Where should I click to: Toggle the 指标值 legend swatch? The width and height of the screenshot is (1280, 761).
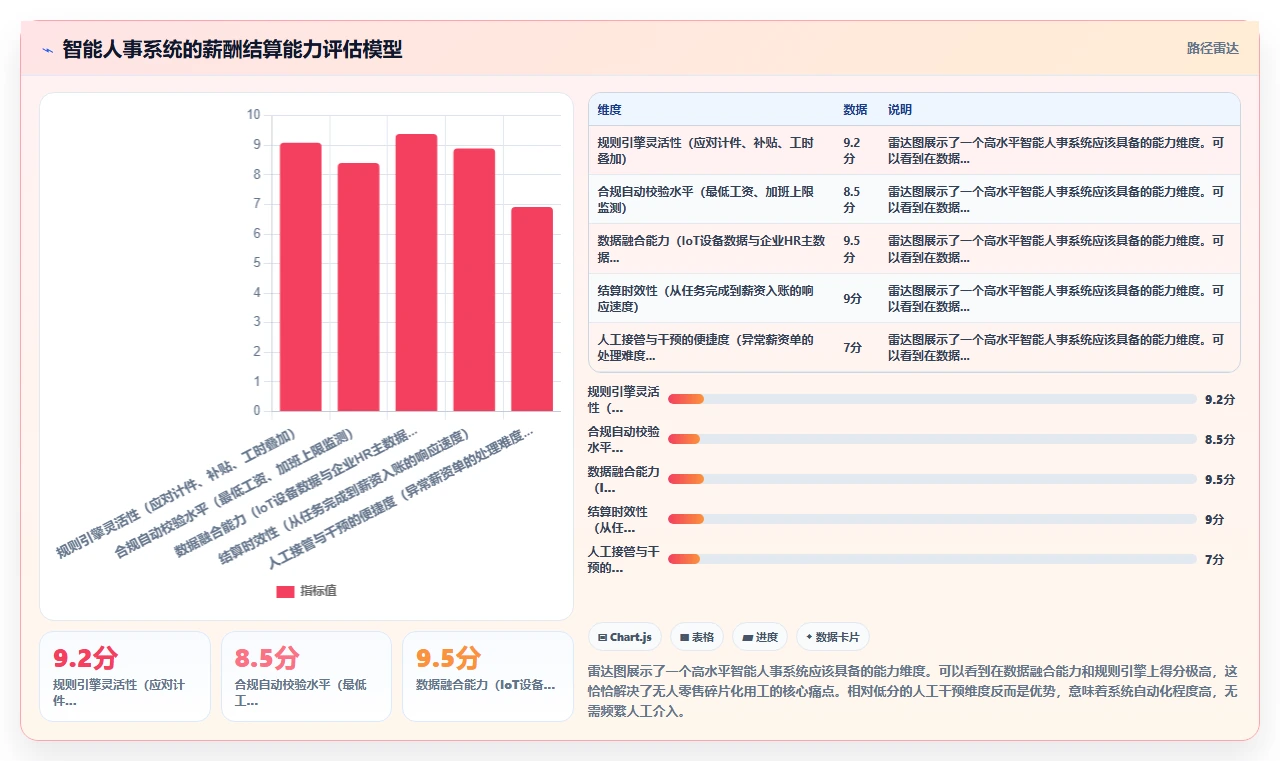(x=285, y=591)
